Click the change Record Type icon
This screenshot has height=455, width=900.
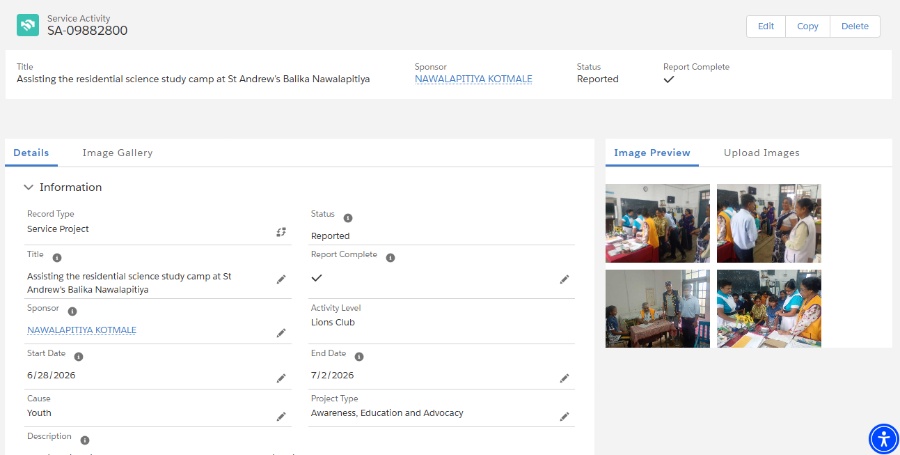tap(281, 232)
